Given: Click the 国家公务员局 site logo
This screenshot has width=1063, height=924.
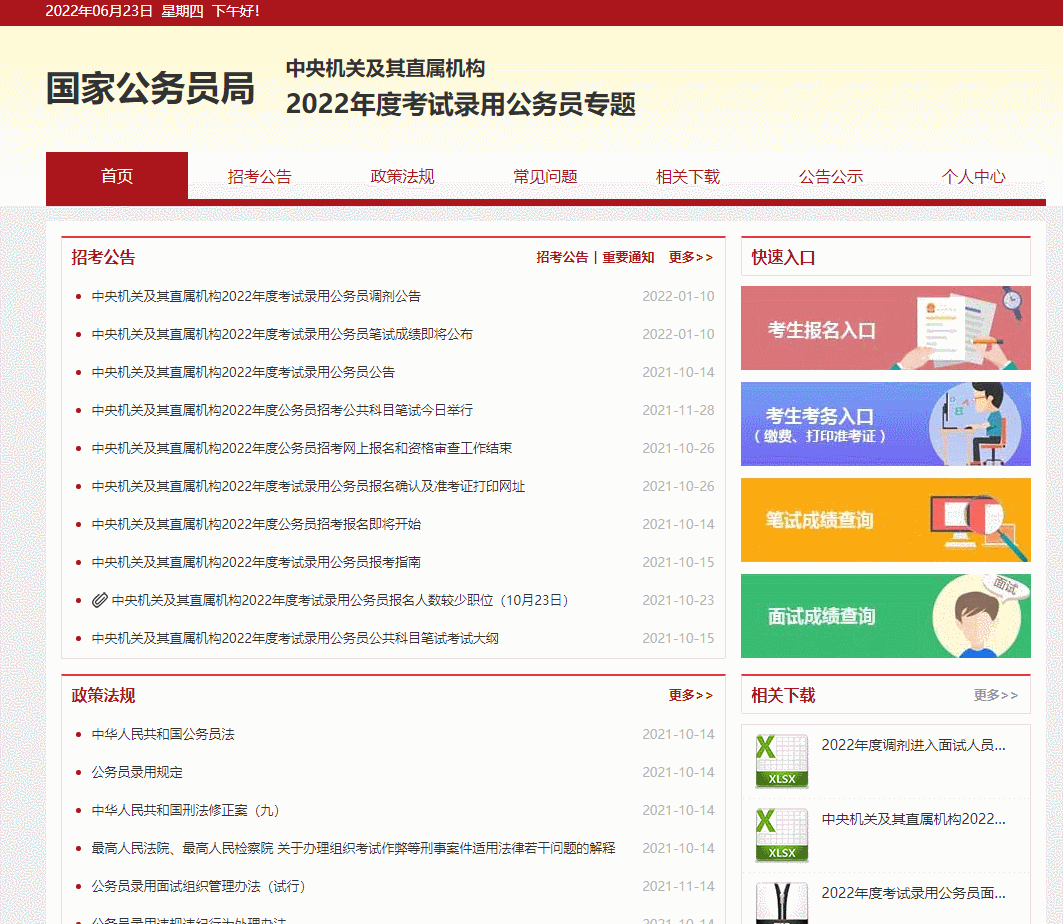Looking at the screenshot, I should [151, 88].
